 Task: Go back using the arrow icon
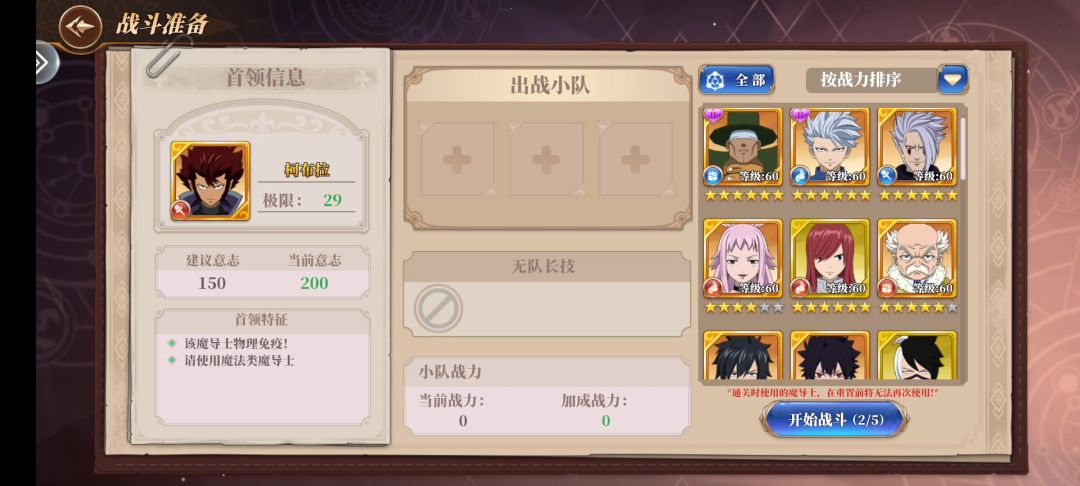[x=80, y=27]
